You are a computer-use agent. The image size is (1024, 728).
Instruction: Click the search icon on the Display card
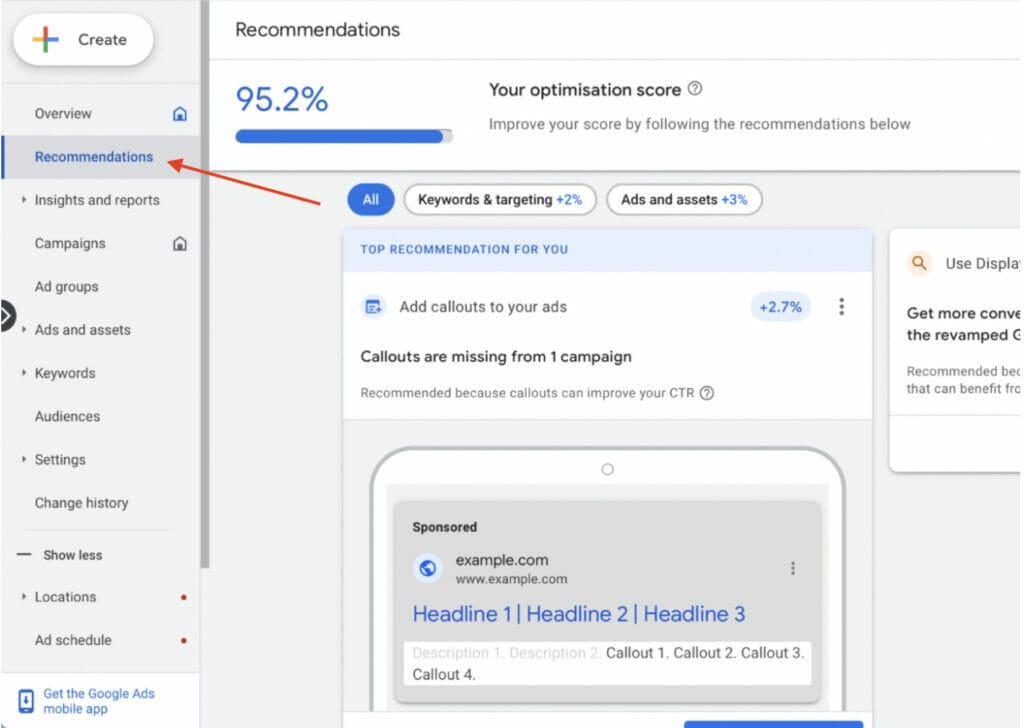click(918, 263)
